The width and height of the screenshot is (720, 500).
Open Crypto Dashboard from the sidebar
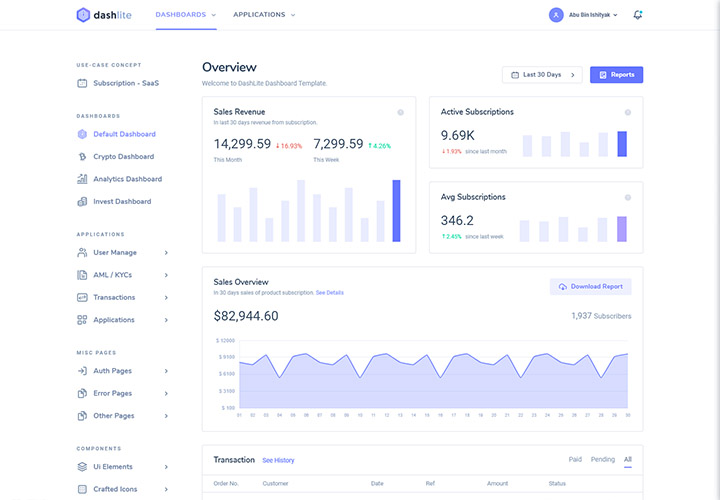tap(123, 157)
